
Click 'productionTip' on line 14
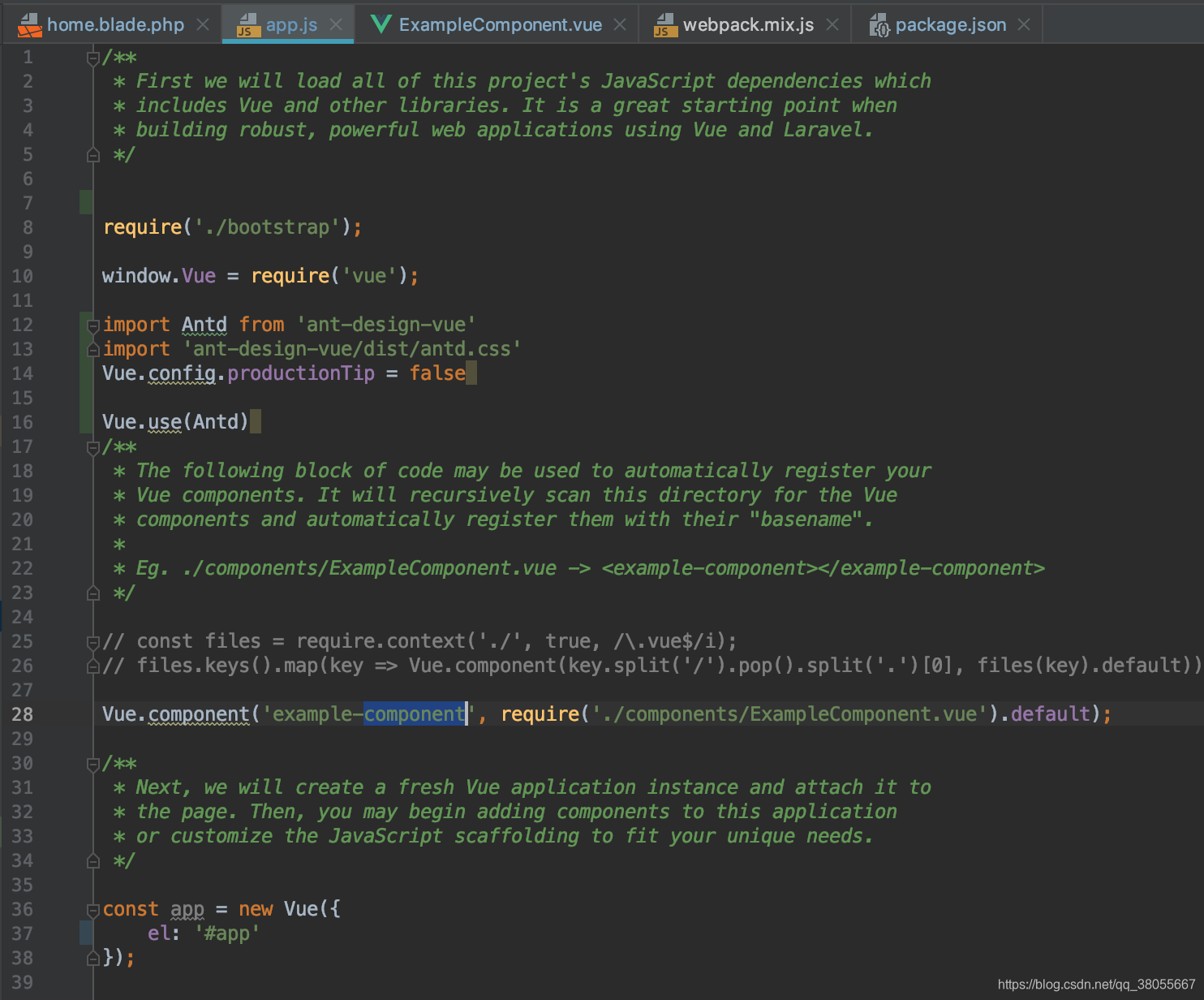click(301, 373)
